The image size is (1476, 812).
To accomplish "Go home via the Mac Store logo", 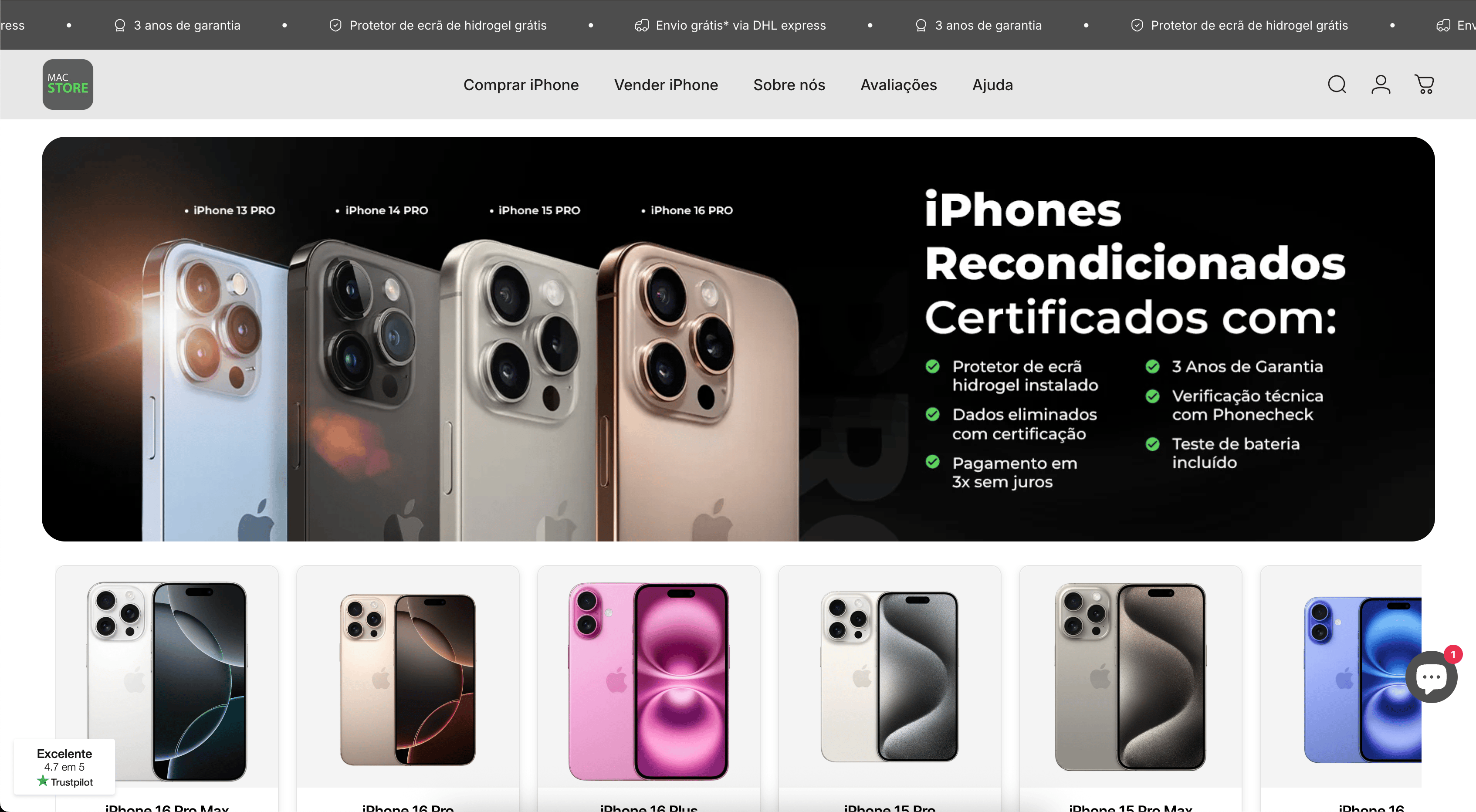I will click(x=68, y=84).
